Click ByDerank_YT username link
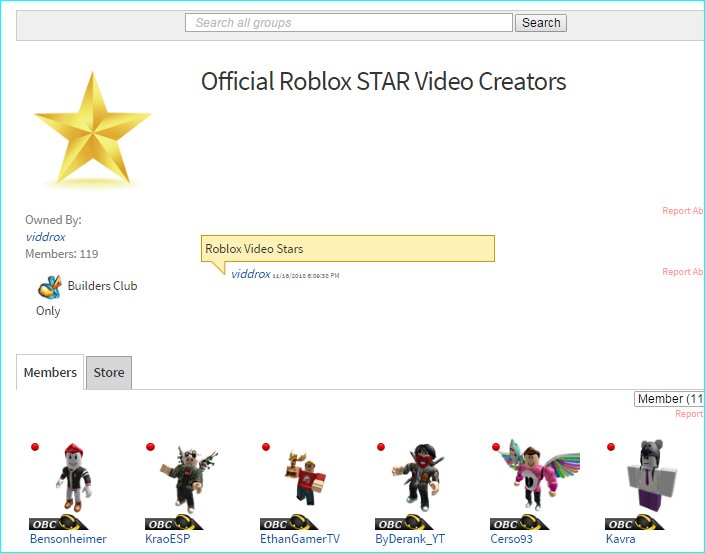Viewport: 705px width, 553px height. (410, 539)
